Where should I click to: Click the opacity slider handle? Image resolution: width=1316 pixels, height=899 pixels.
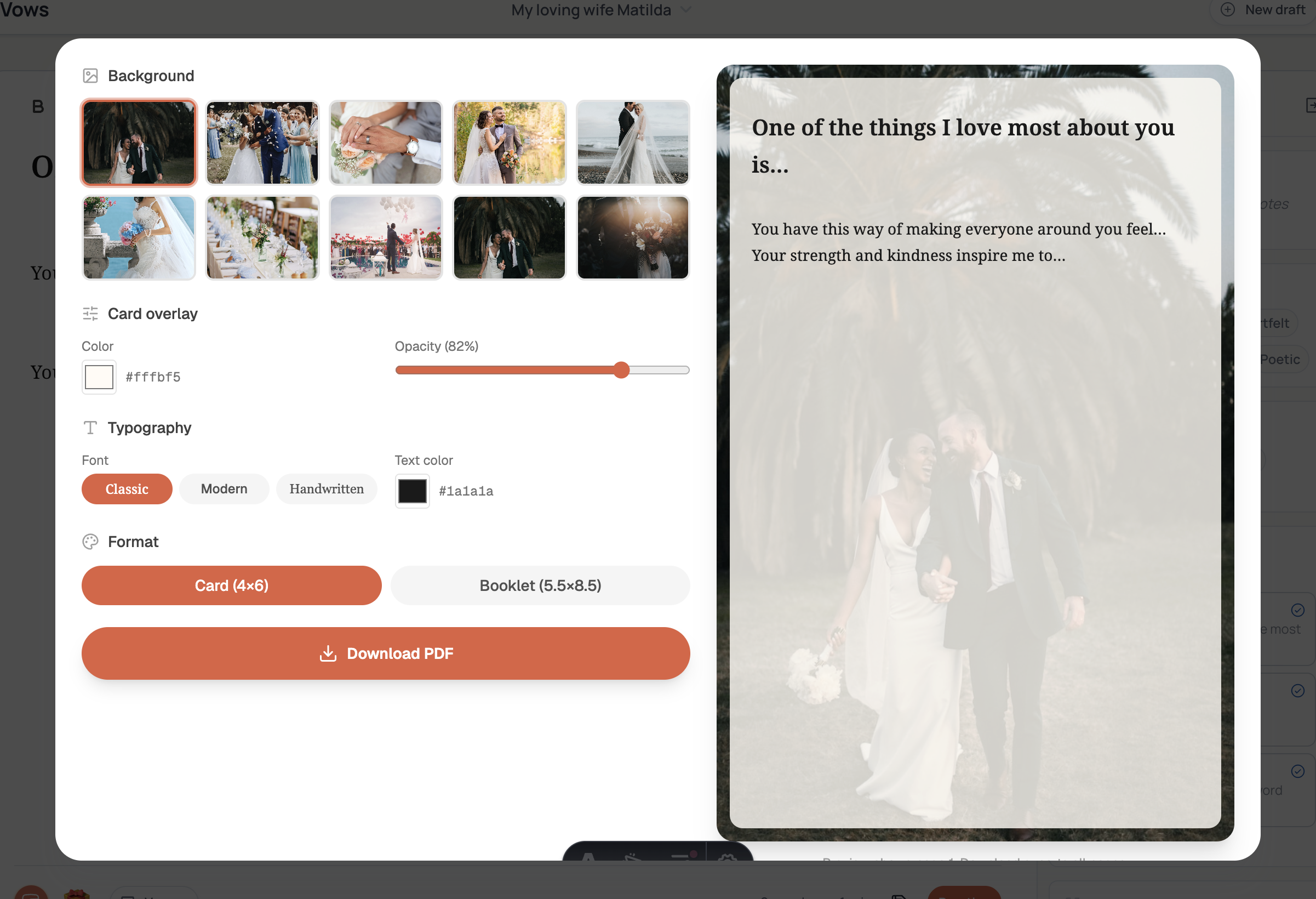pos(621,371)
